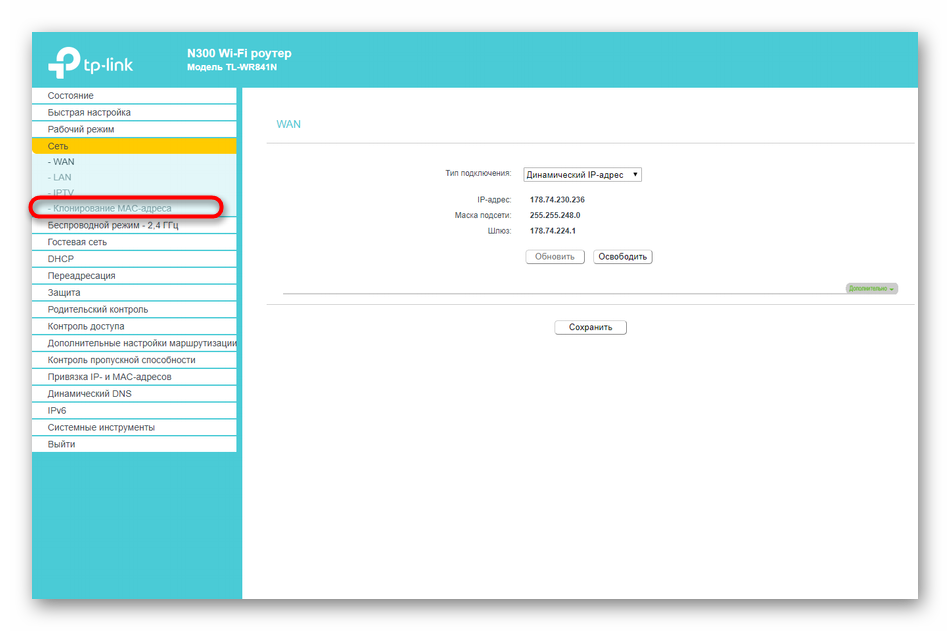Click the N300 Wi-Fi роутер title
This screenshot has width=950, height=631.
pyautogui.click(x=239, y=53)
